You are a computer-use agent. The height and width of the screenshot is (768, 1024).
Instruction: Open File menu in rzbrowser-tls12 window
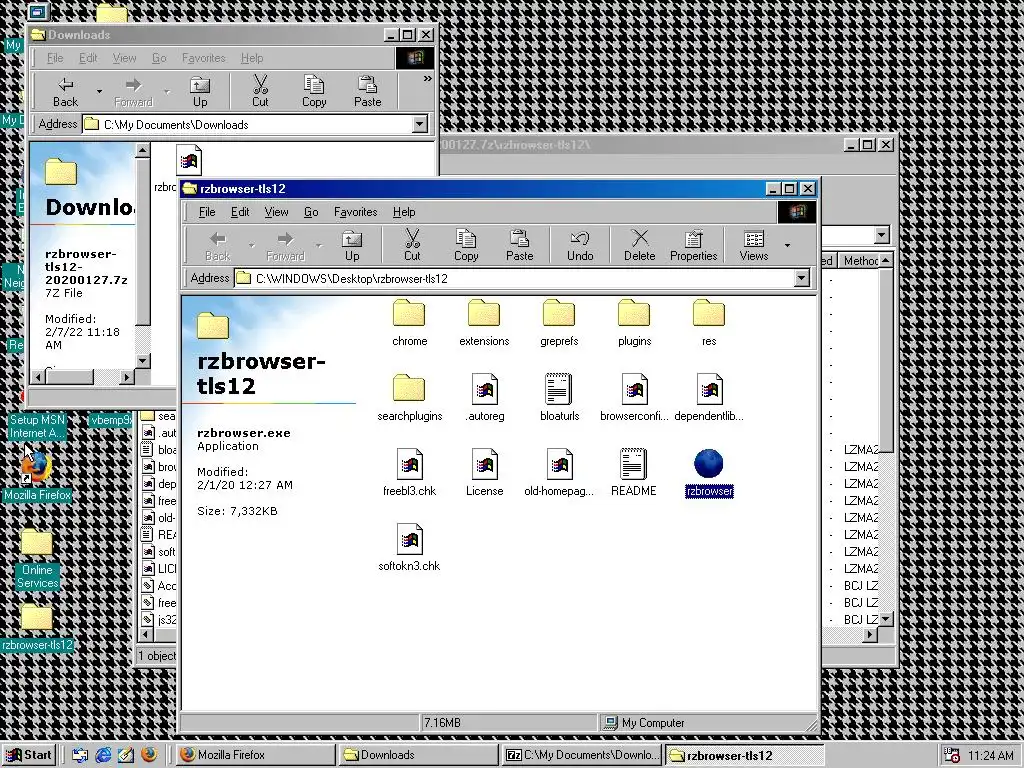[x=207, y=212]
